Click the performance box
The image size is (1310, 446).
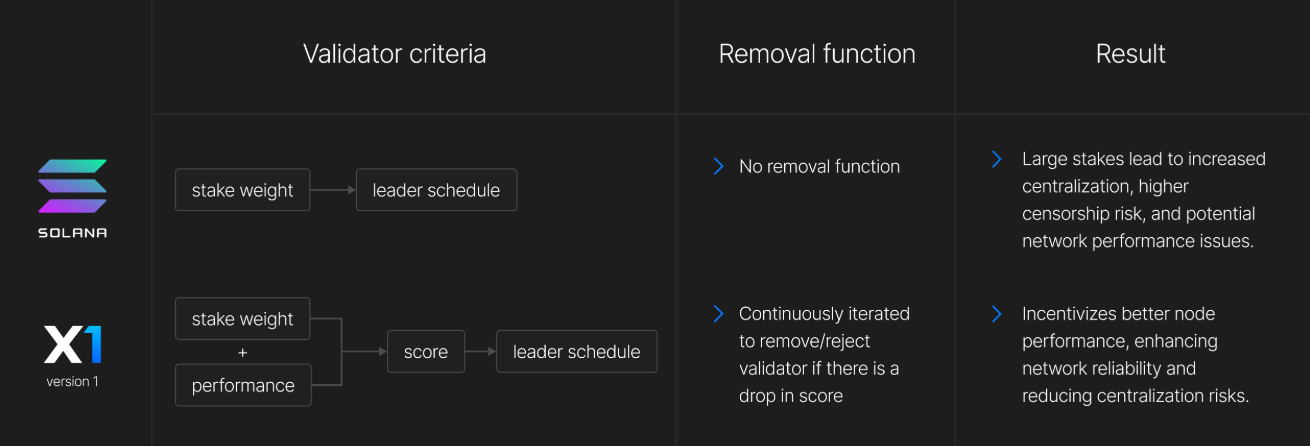[243, 385]
